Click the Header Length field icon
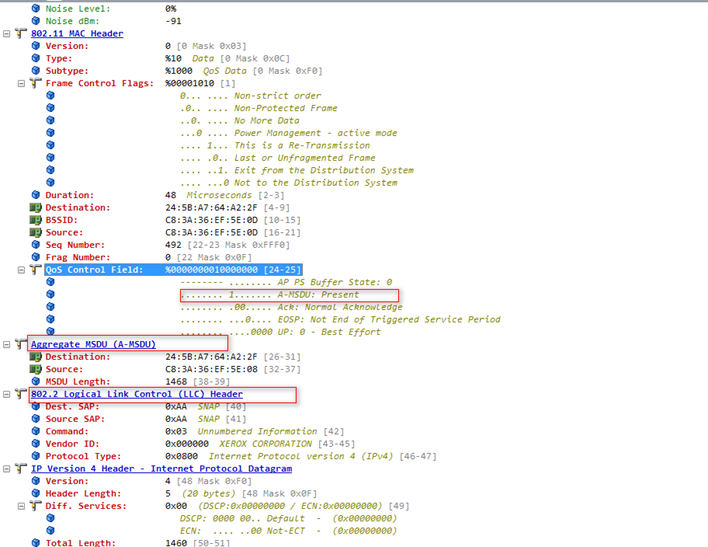Image resolution: width=708 pixels, height=547 pixels. [x=36, y=493]
